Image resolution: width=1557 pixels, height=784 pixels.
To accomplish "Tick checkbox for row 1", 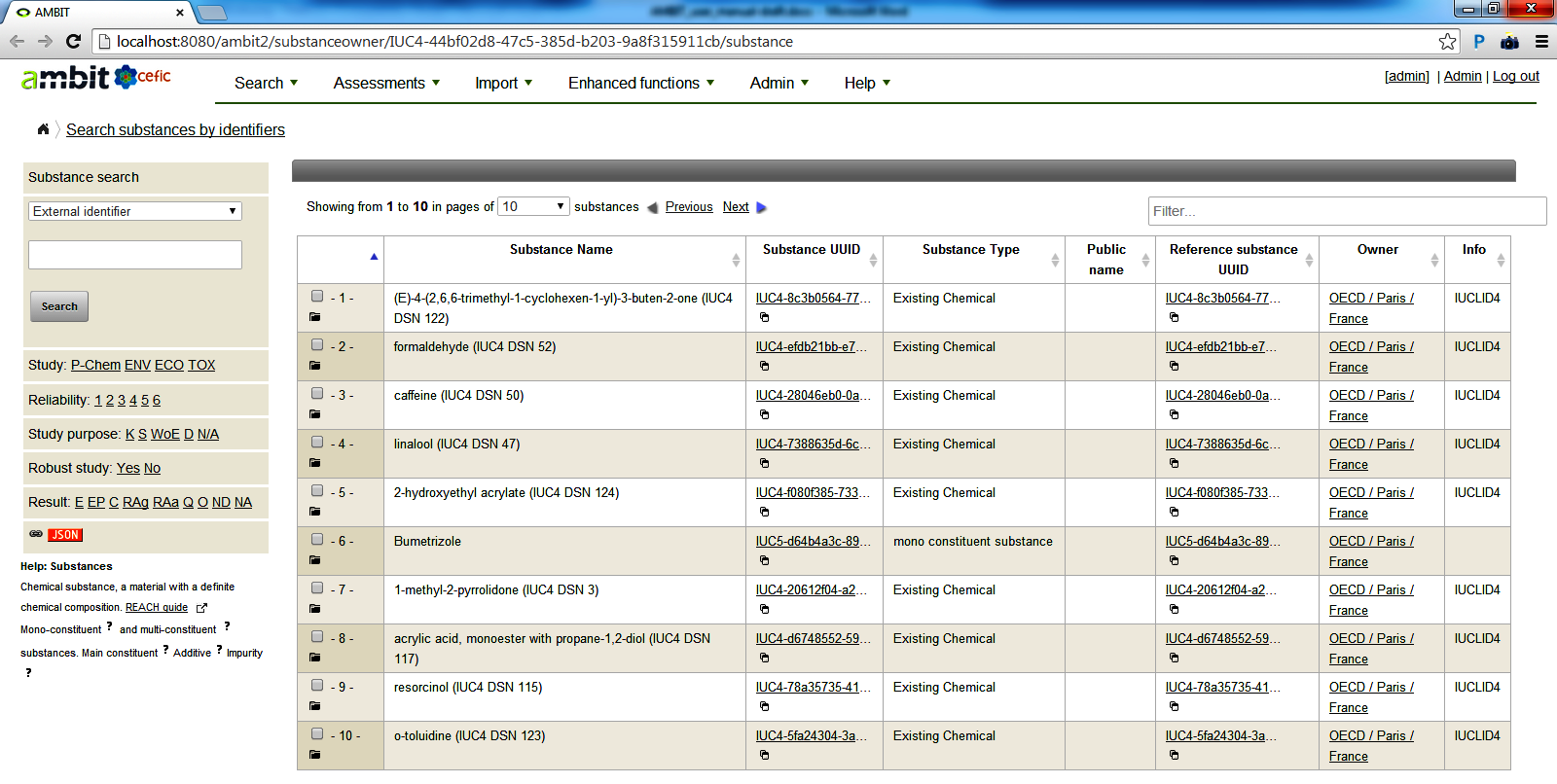I will (317, 296).
